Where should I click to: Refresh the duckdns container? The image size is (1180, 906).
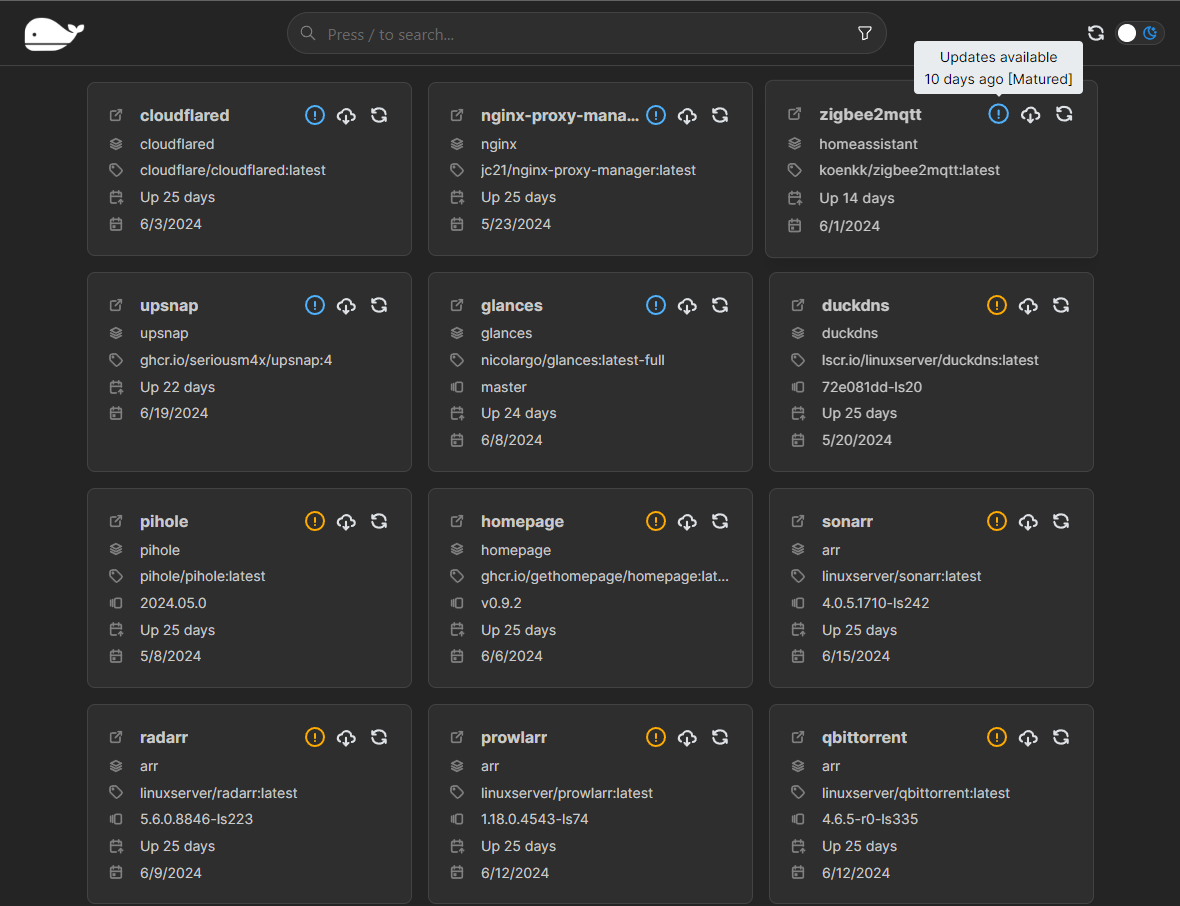[1060, 305]
